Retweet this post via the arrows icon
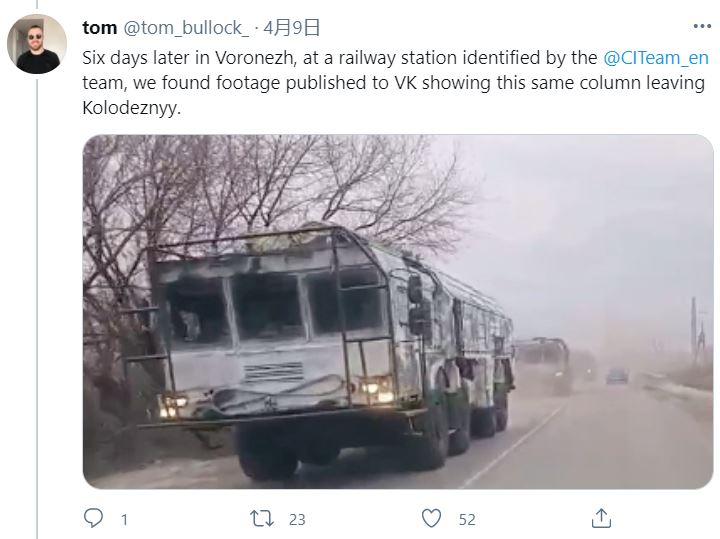This screenshot has height=539, width=720. click(262, 518)
